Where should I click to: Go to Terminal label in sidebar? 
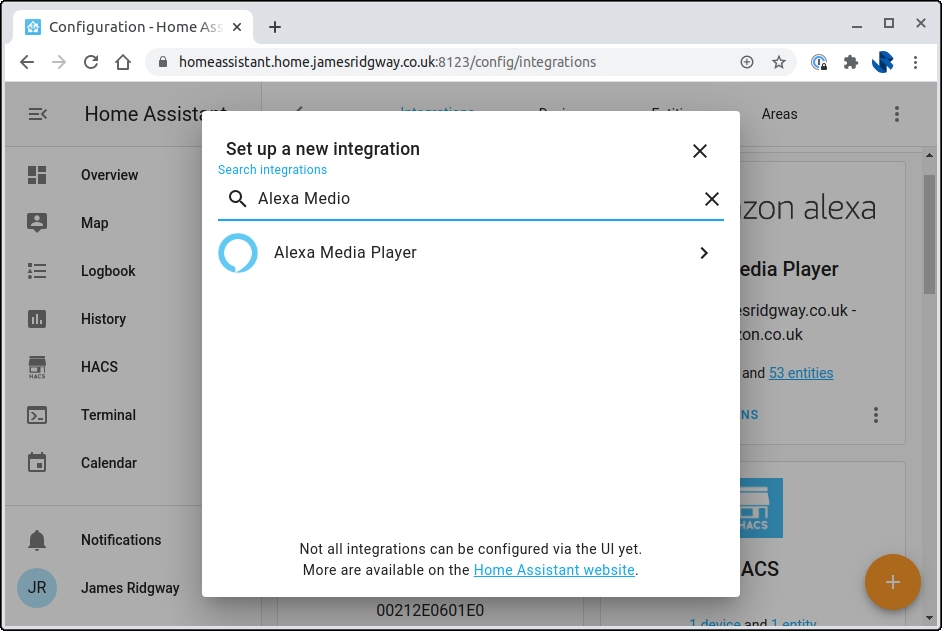coord(108,415)
